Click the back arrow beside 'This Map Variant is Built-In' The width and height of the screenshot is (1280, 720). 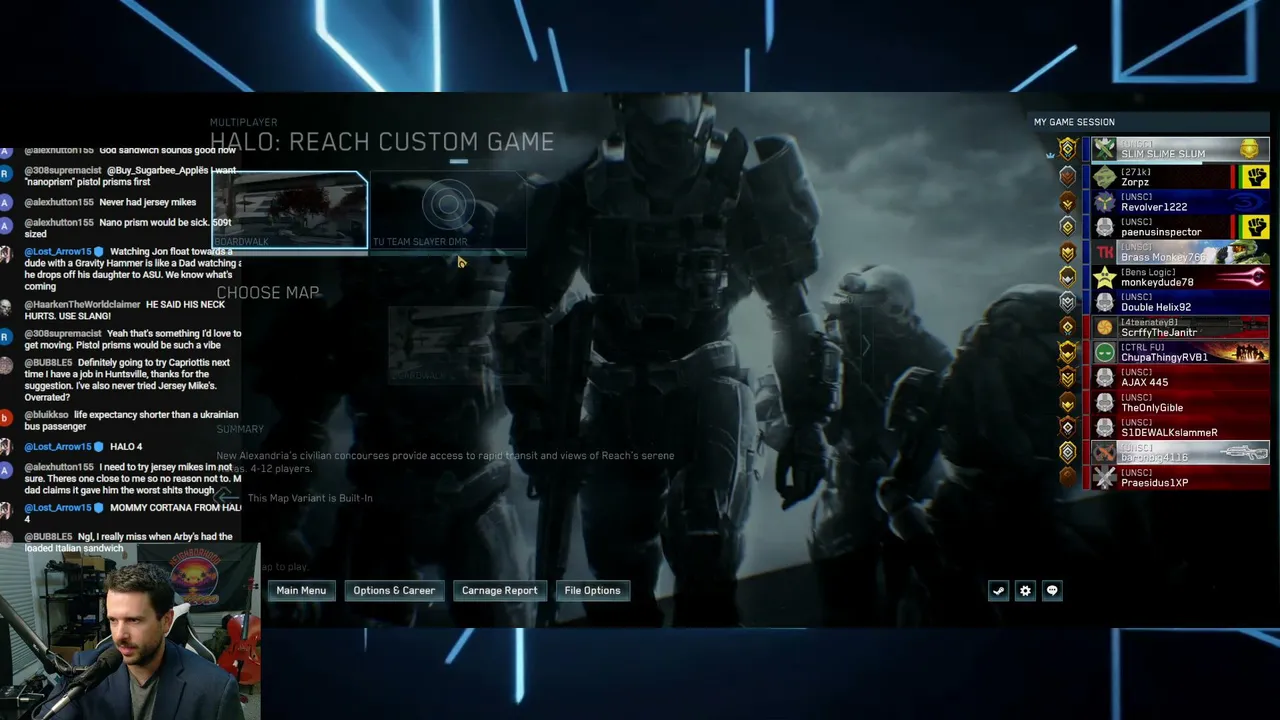(x=229, y=497)
